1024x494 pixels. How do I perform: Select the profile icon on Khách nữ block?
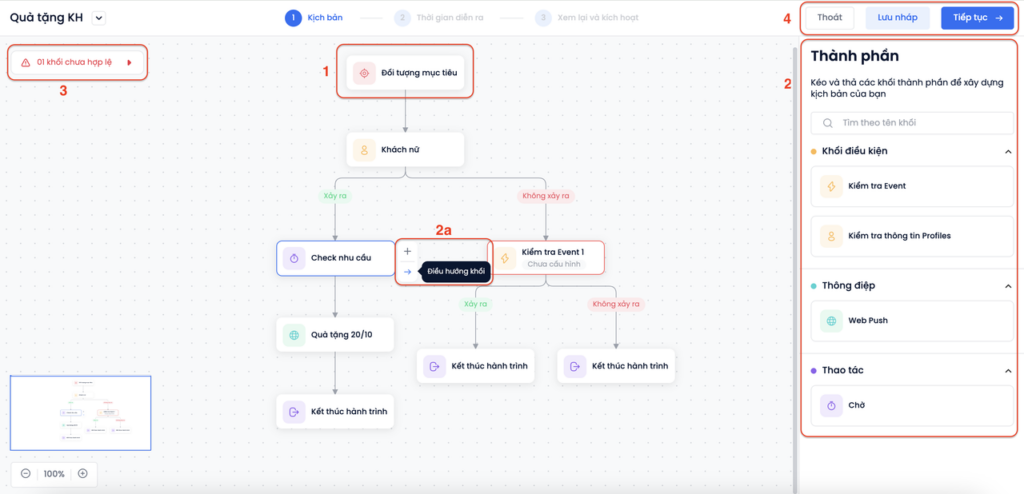click(363, 150)
